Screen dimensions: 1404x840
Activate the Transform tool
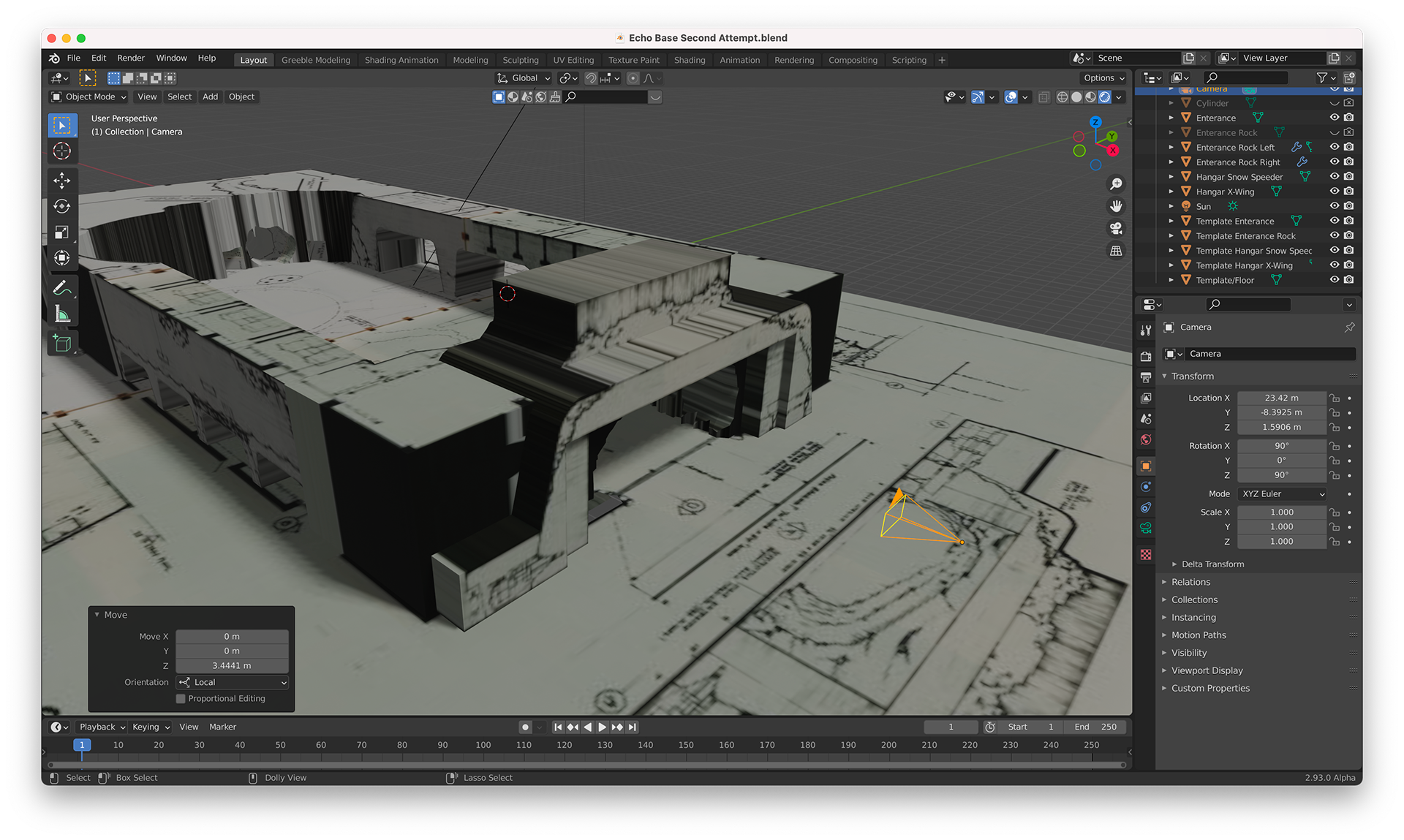coord(62,257)
